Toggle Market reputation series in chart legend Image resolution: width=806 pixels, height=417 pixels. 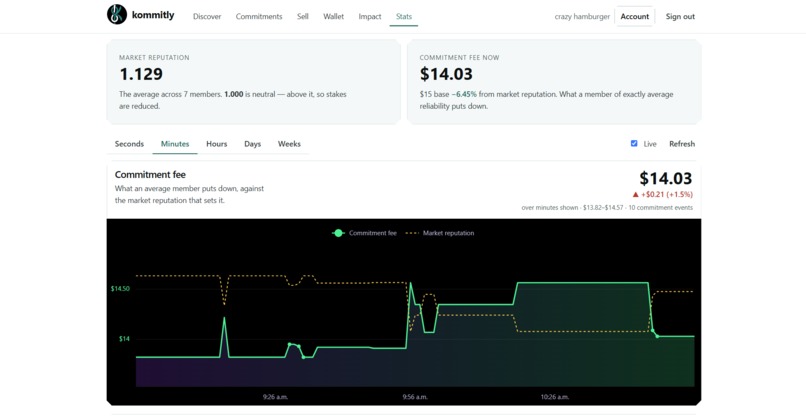tap(440, 233)
